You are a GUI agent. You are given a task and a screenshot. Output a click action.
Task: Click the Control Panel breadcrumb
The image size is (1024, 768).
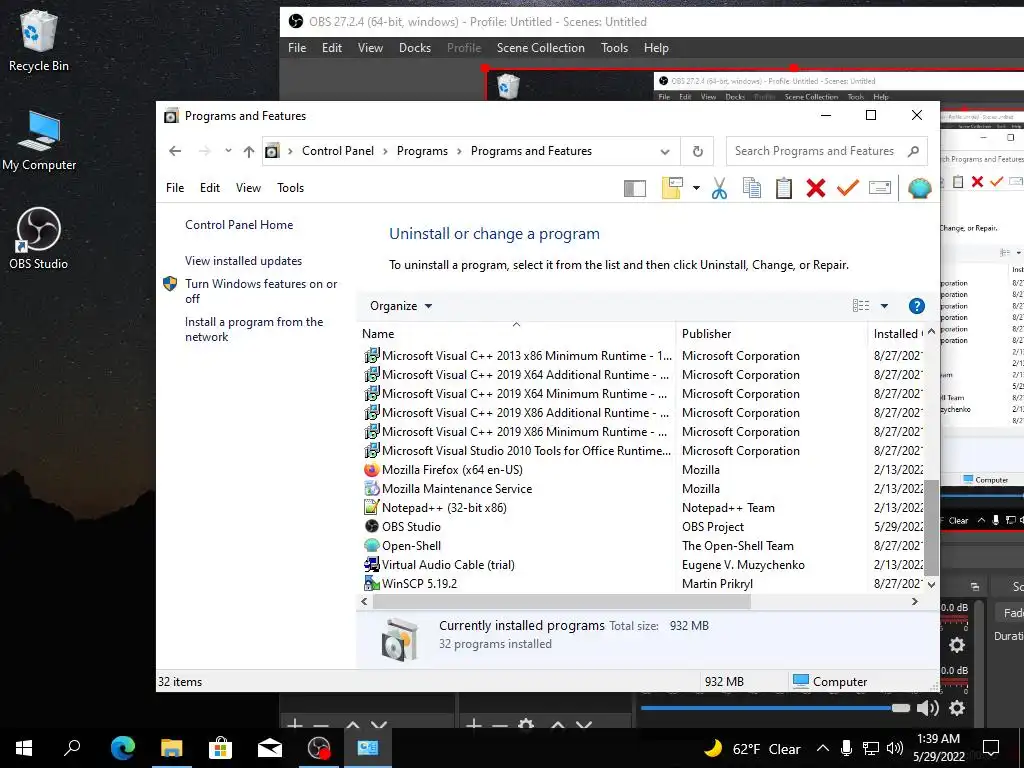coord(338,152)
